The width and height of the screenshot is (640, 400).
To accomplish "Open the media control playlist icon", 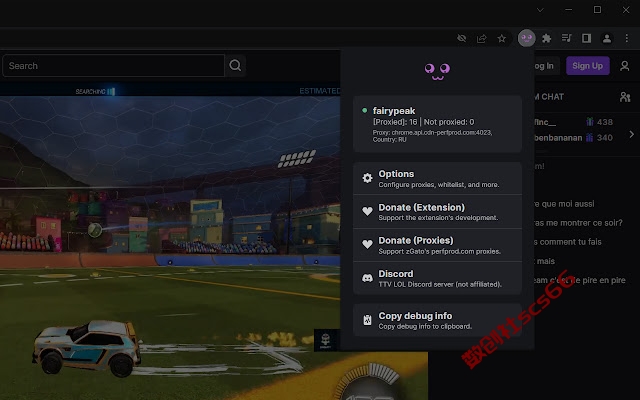I will pos(567,38).
